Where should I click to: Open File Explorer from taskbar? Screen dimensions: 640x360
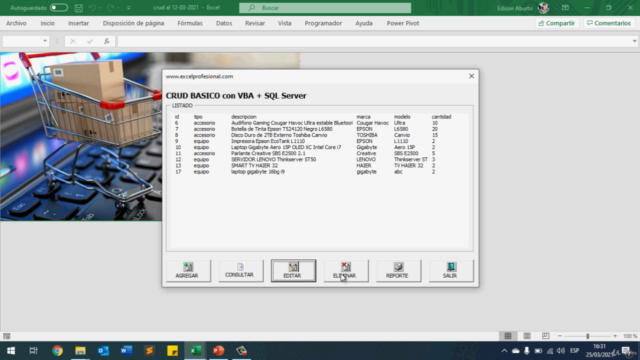80,351
